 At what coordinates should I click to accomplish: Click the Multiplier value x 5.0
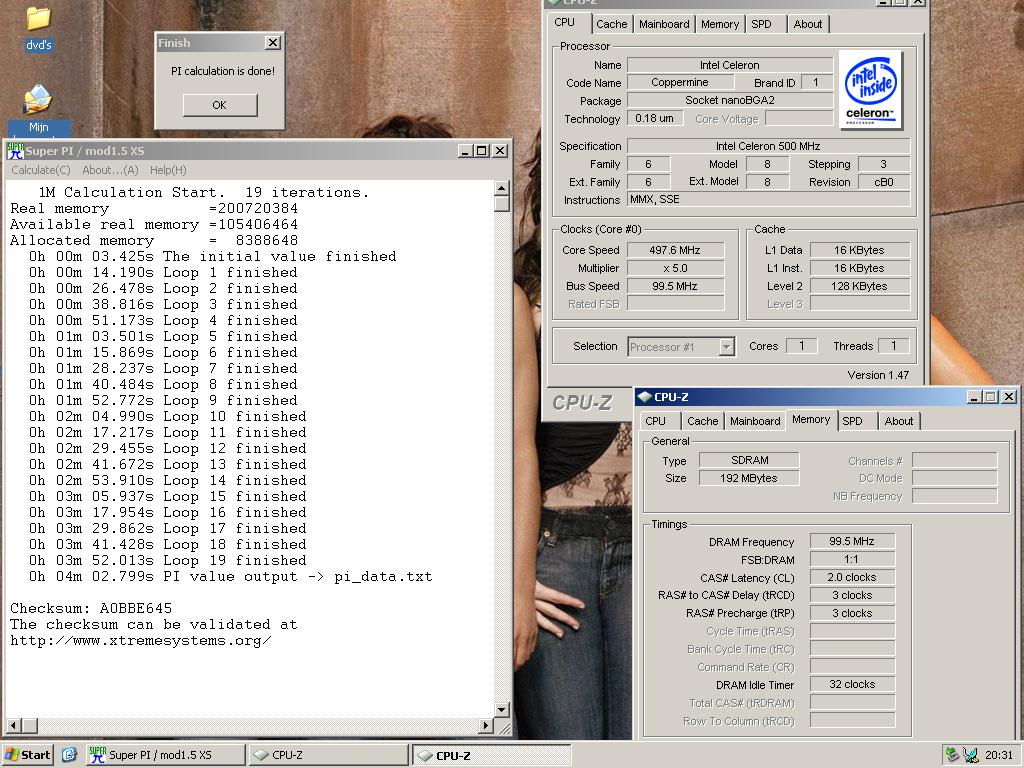(x=675, y=268)
